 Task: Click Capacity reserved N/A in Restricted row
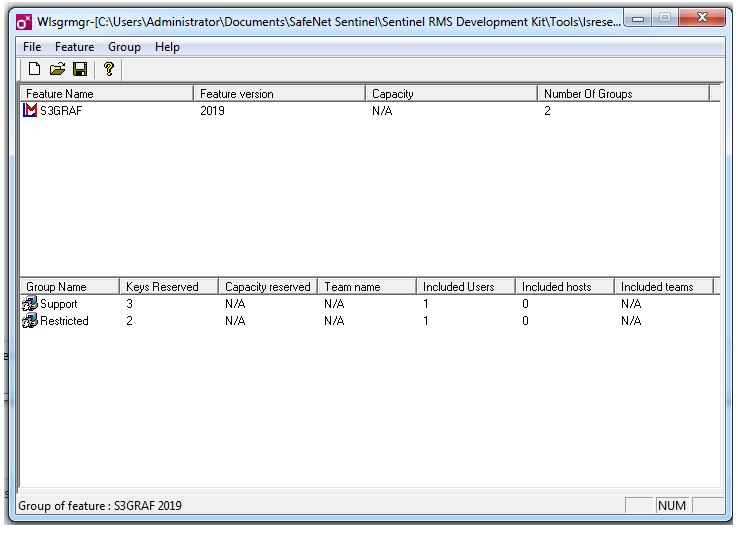(235, 321)
